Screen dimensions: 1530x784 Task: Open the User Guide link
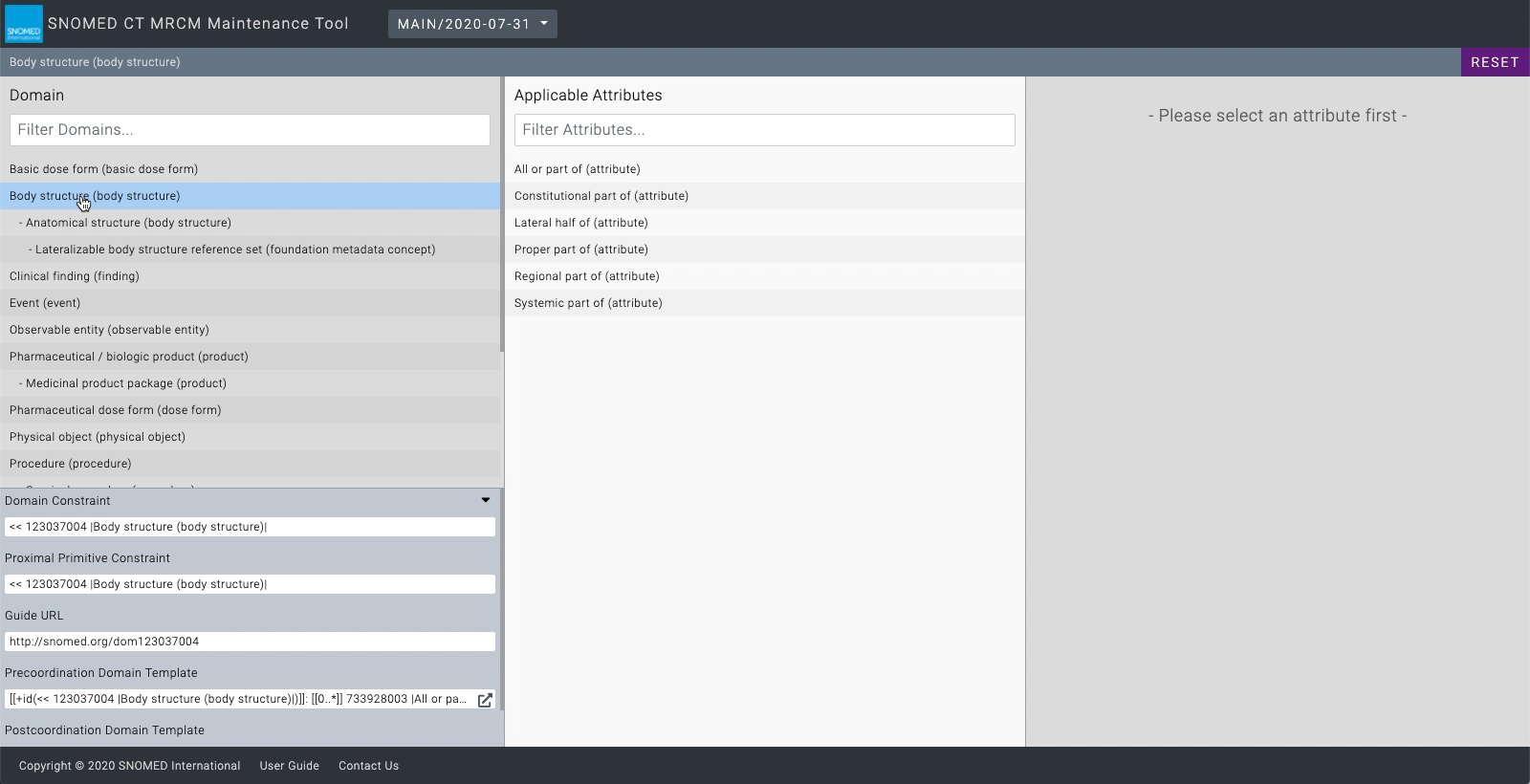tap(290, 766)
